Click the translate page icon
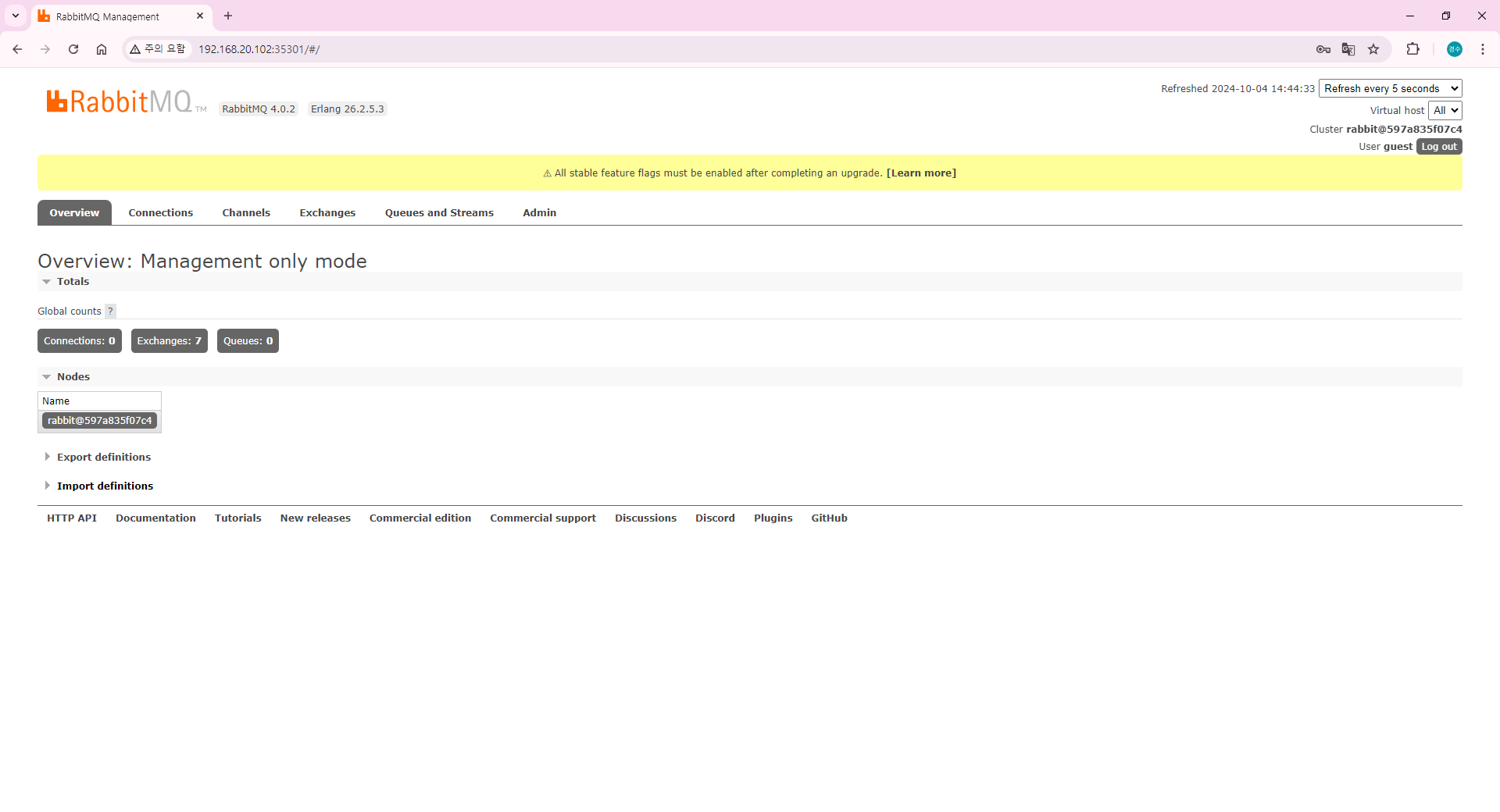Screen dimensions: 1500x812 coord(1348,49)
